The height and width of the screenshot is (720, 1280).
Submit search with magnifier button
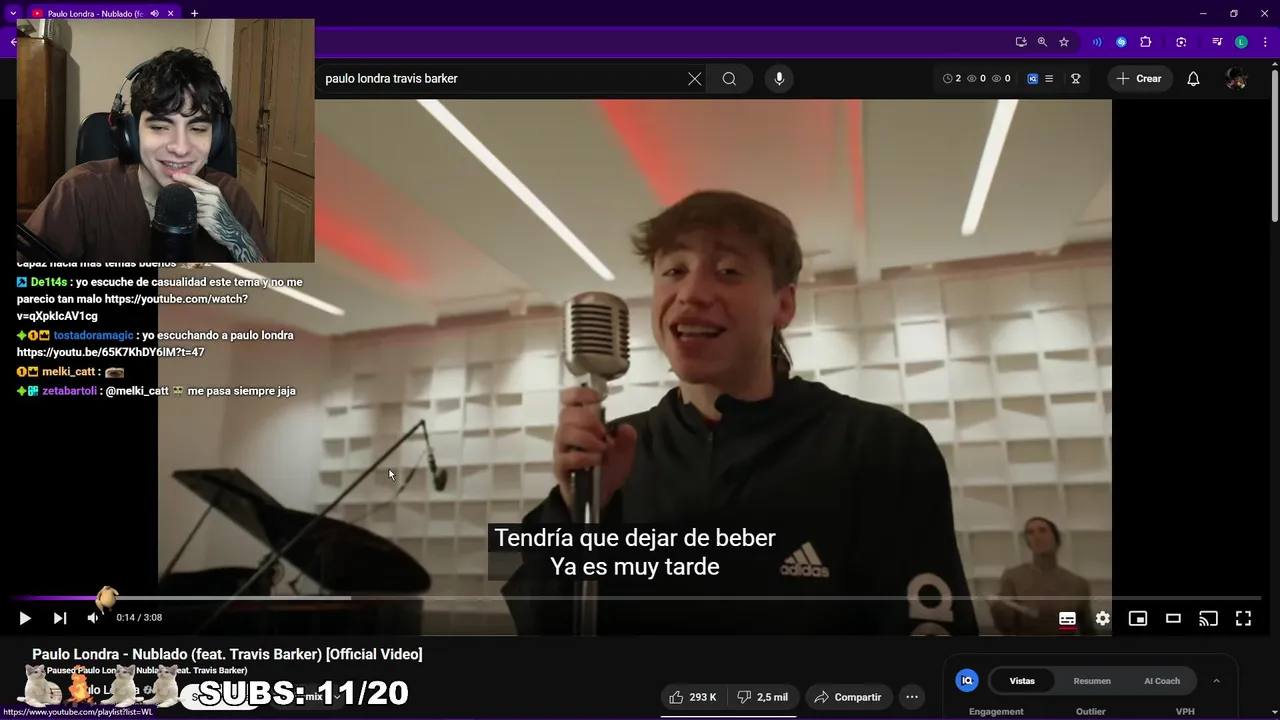tap(729, 79)
